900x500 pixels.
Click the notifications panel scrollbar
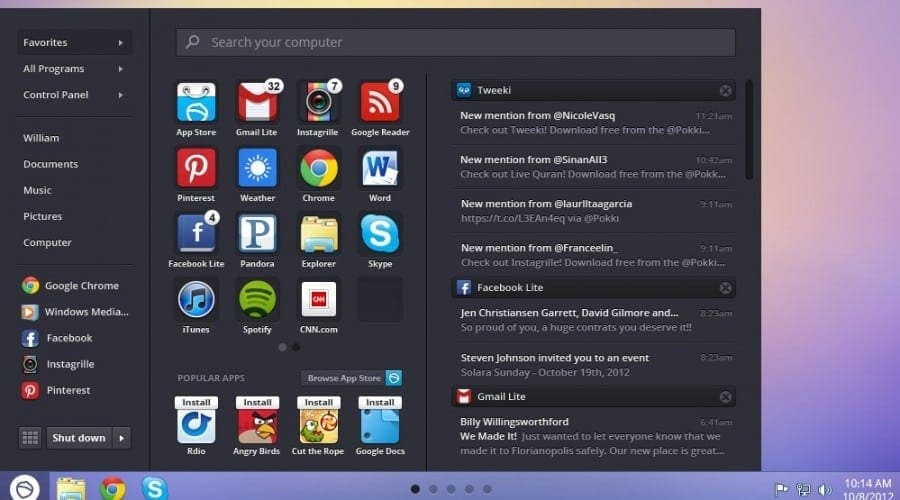(x=749, y=130)
